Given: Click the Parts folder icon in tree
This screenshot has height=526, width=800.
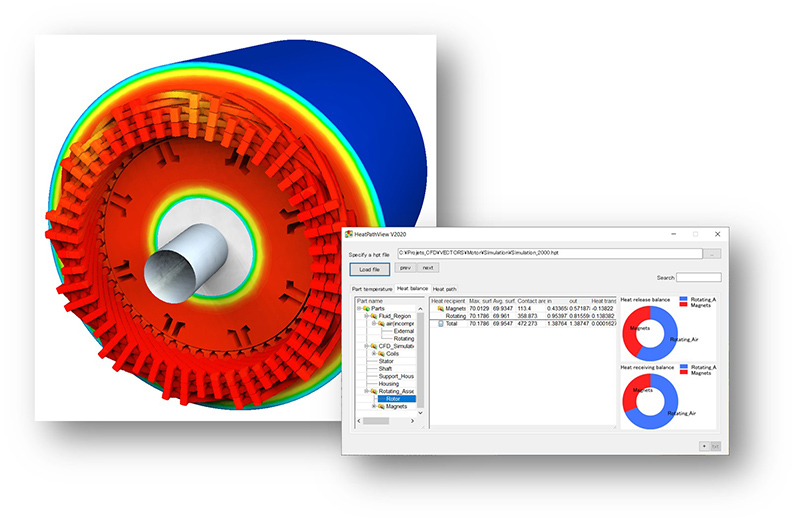Looking at the screenshot, I should coord(365,309).
